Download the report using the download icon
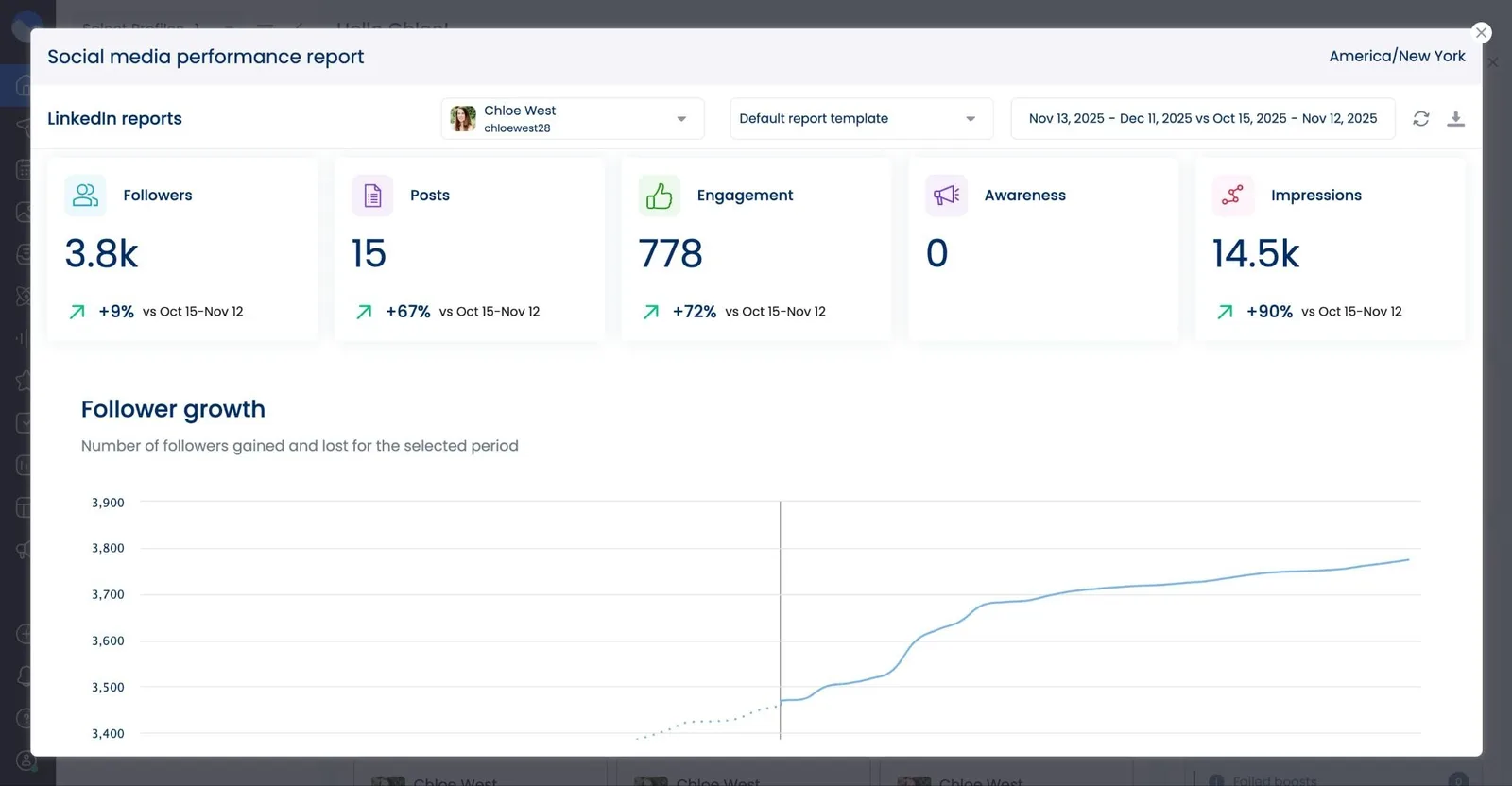The height and width of the screenshot is (786, 1512). pyautogui.click(x=1455, y=119)
